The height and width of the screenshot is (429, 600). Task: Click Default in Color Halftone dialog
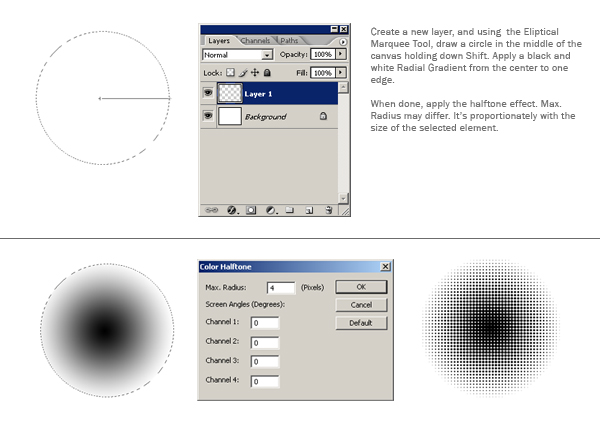361,323
